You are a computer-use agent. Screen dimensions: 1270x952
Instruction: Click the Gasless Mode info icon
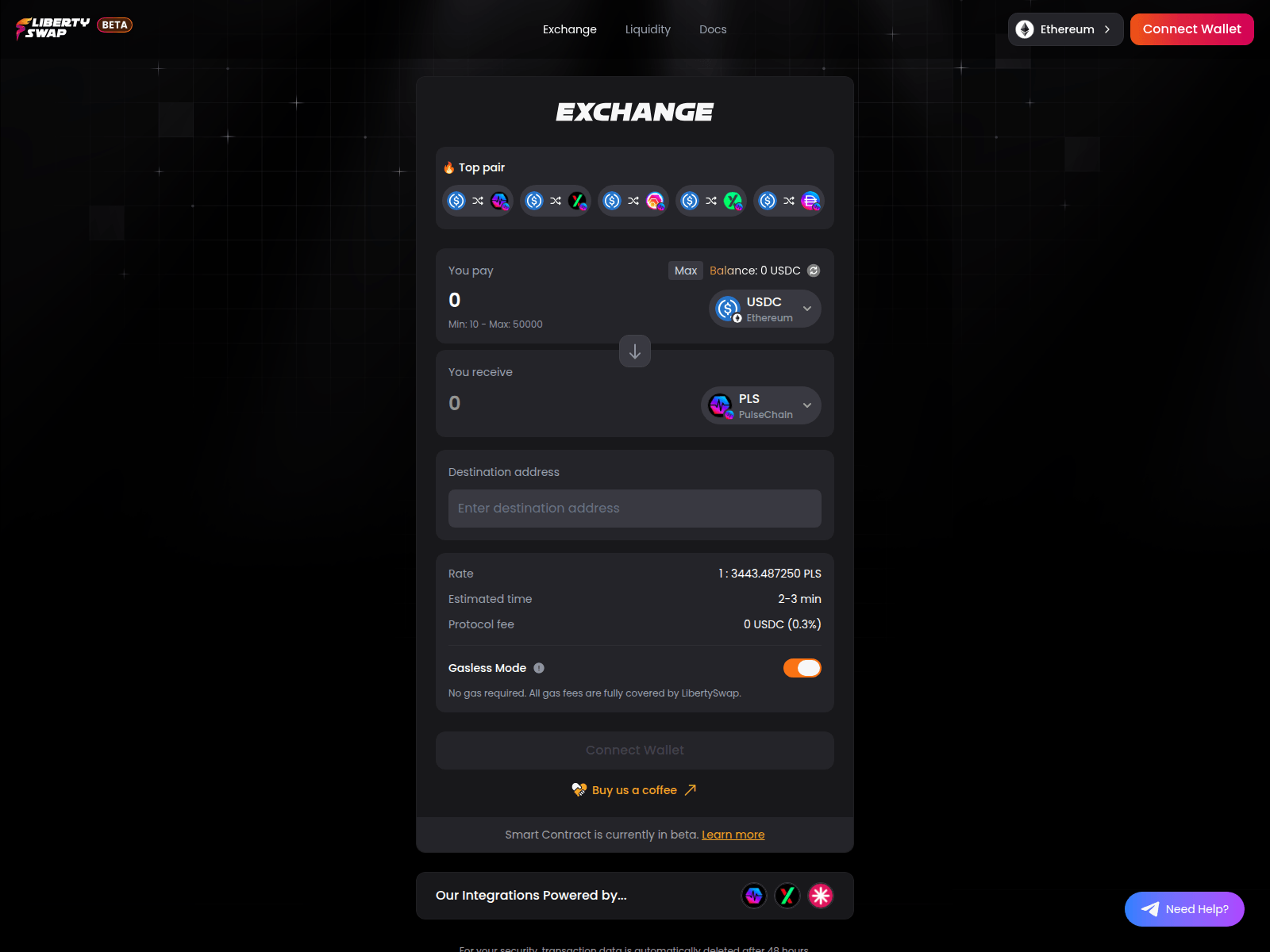[539, 668]
